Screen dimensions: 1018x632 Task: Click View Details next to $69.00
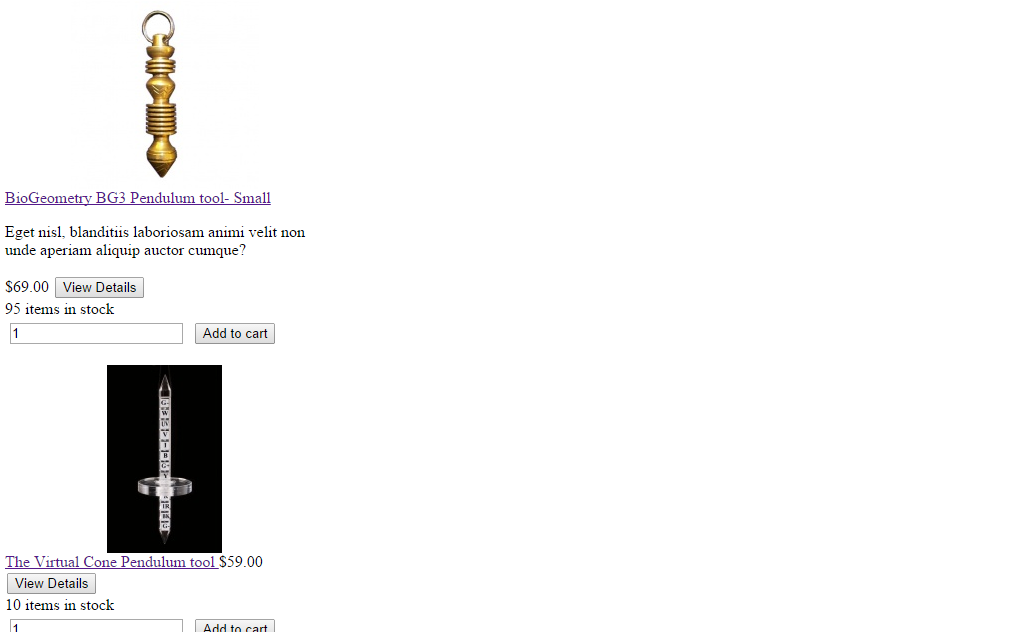pos(99,288)
